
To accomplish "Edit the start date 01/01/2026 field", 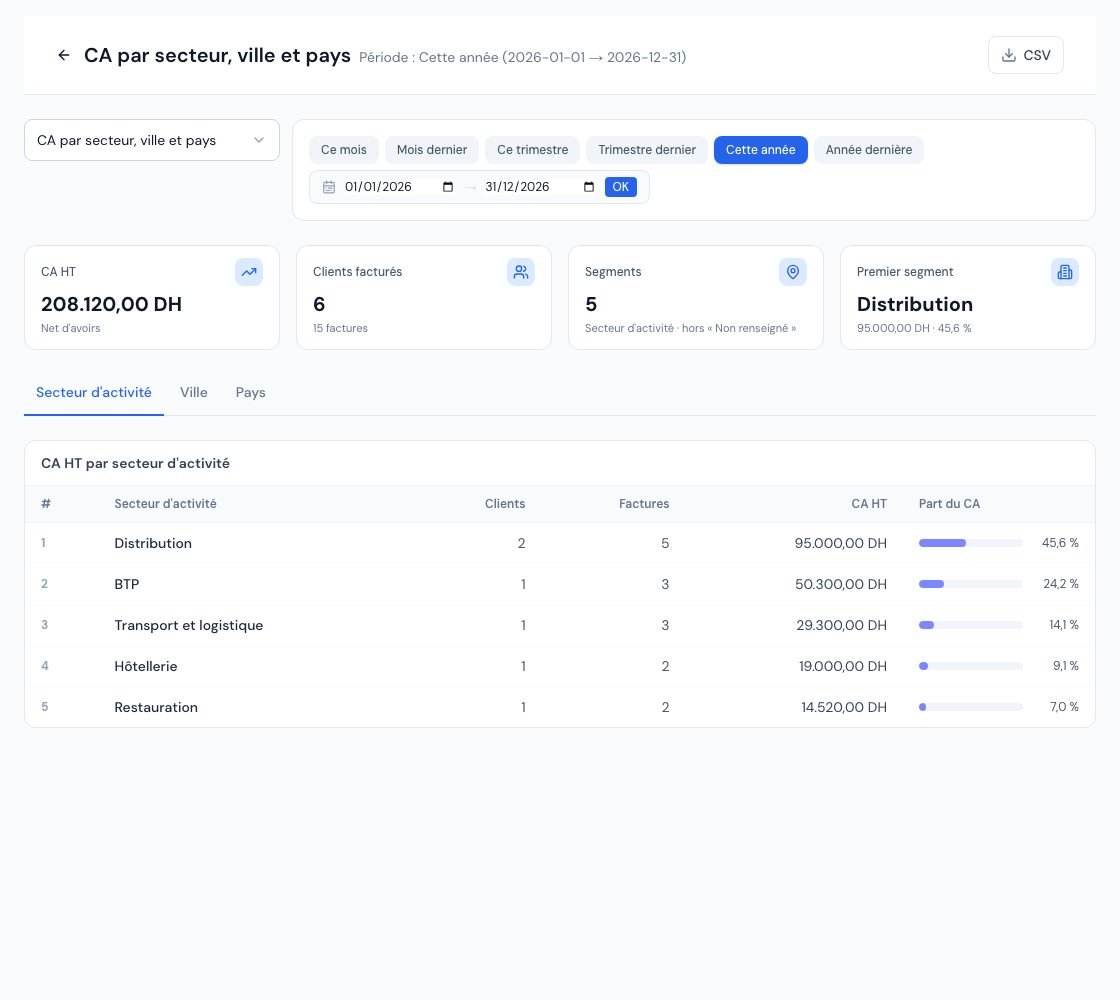I will tap(399, 187).
